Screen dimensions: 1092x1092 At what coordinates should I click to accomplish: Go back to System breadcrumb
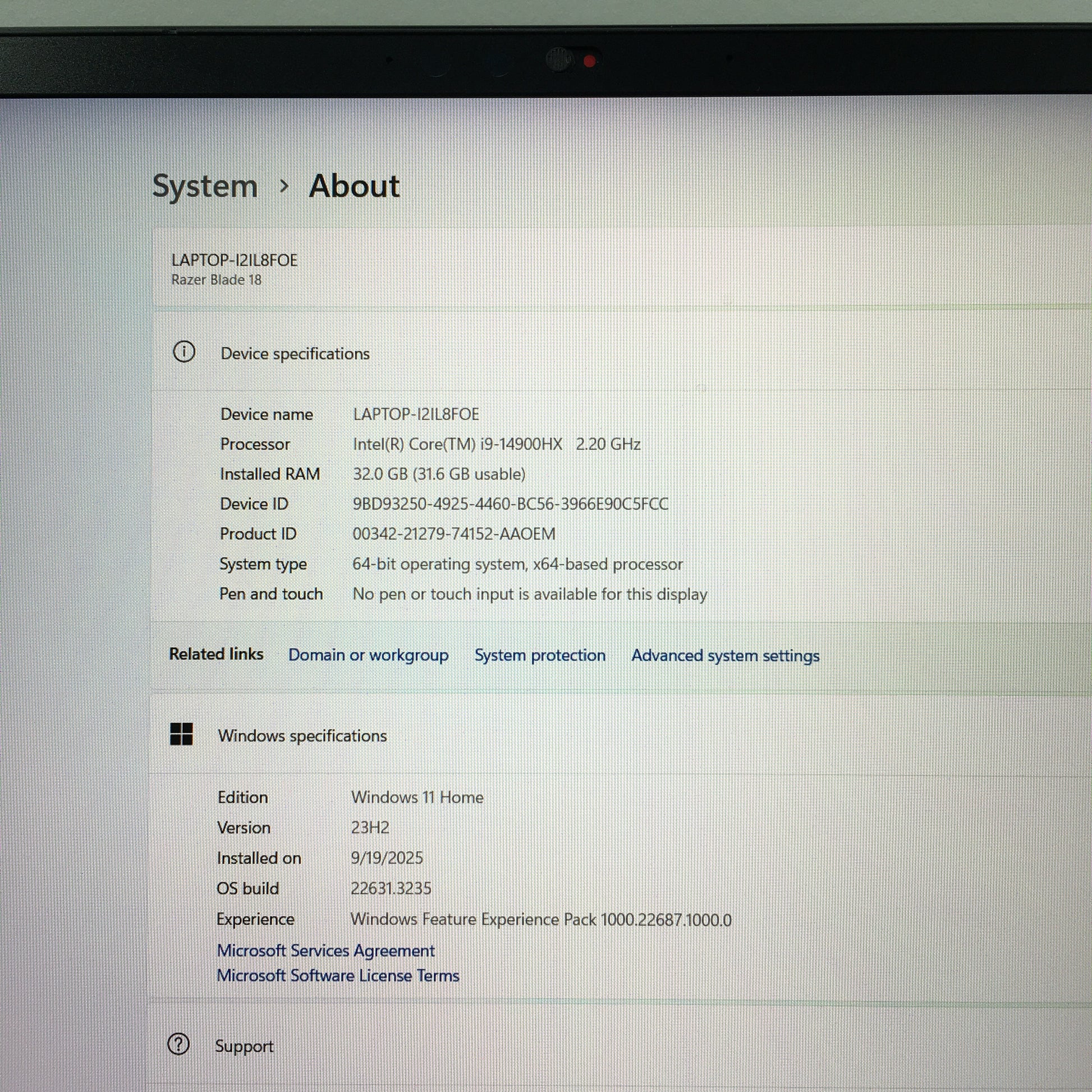click(x=205, y=186)
